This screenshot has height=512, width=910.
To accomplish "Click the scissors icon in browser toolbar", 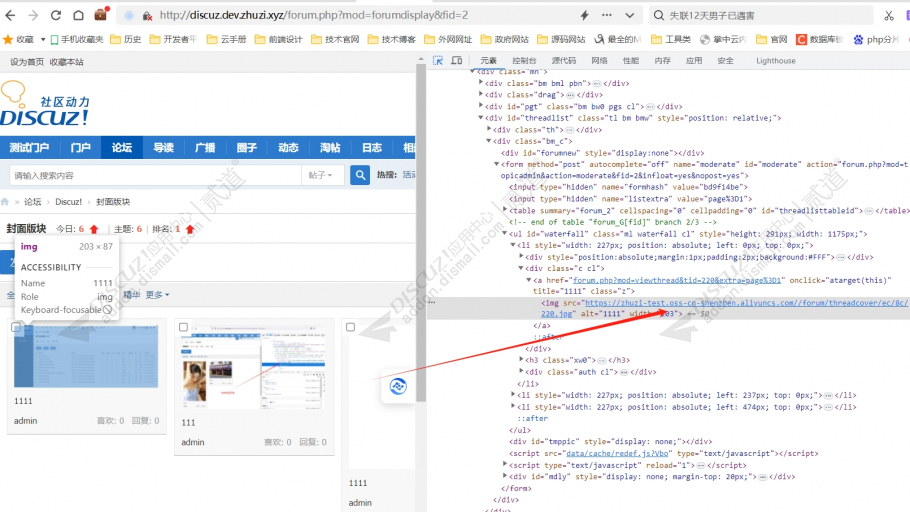I will (889, 16).
